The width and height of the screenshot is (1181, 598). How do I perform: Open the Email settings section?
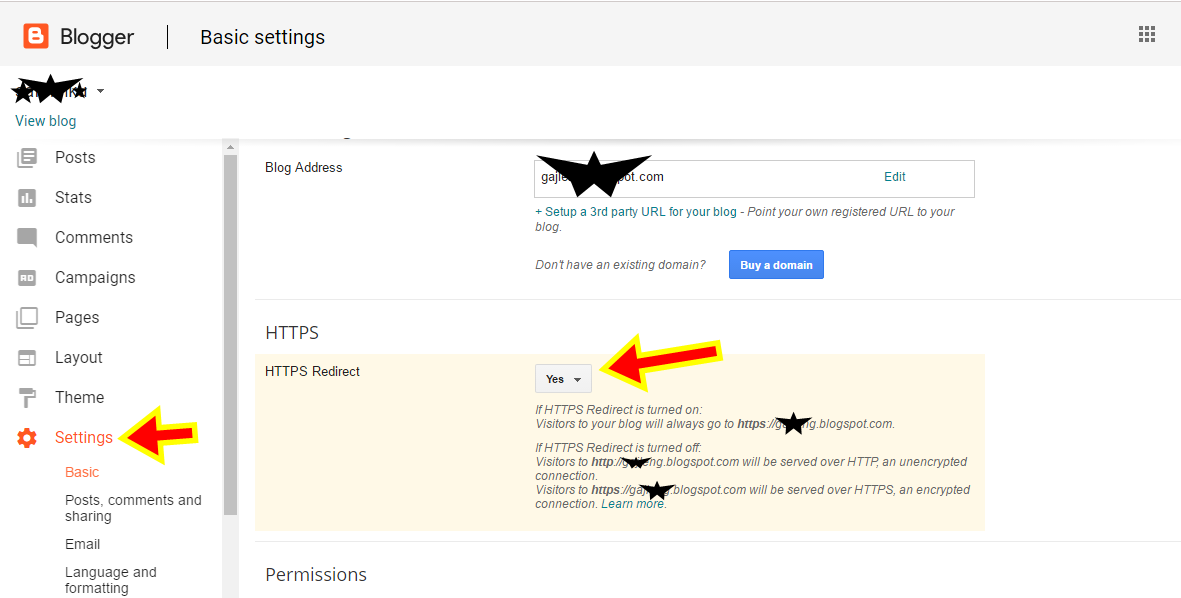pyautogui.click(x=82, y=544)
